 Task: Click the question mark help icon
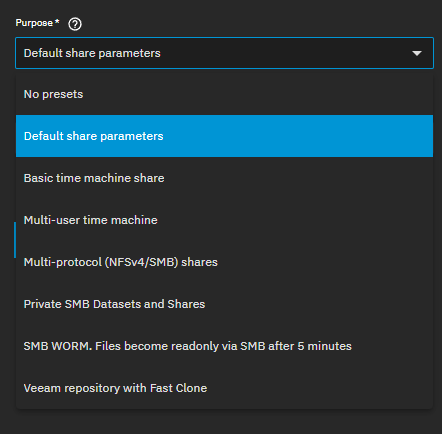click(x=75, y=24)
